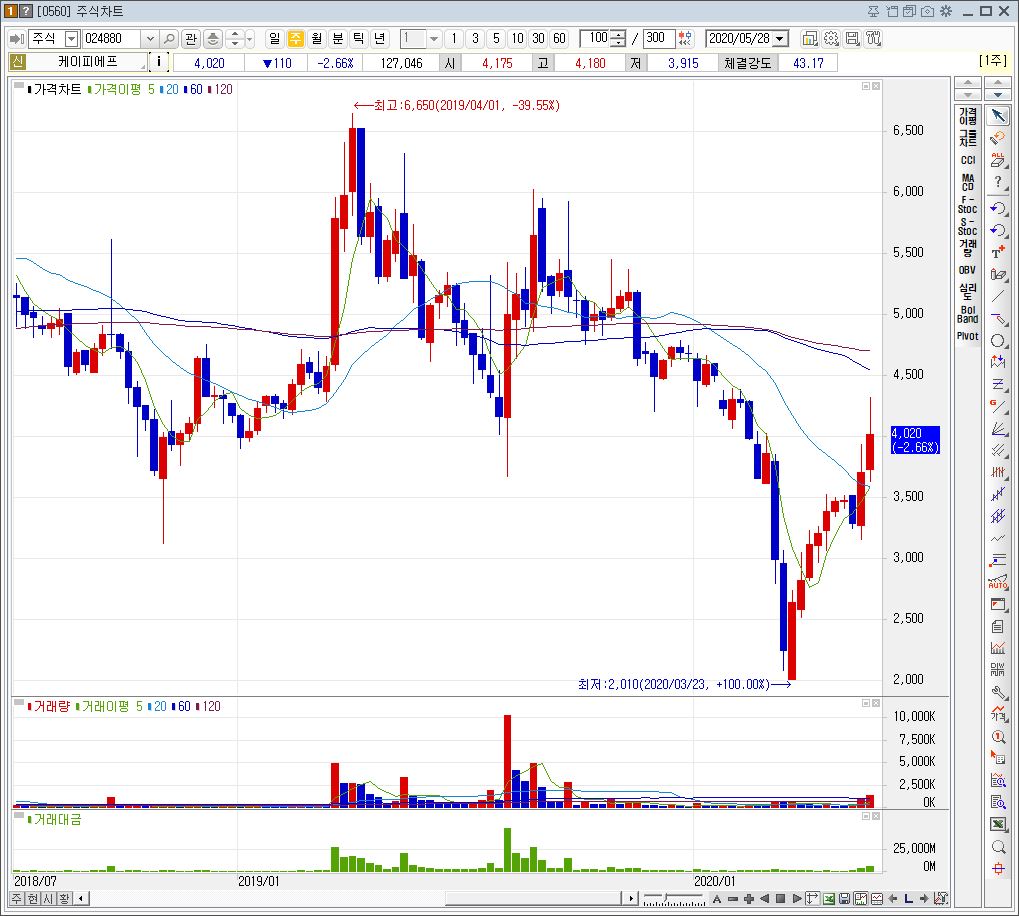Click the play backward triangle in bottom bar
Screen dimensions: 1019x916
click(x=765, y=899)
